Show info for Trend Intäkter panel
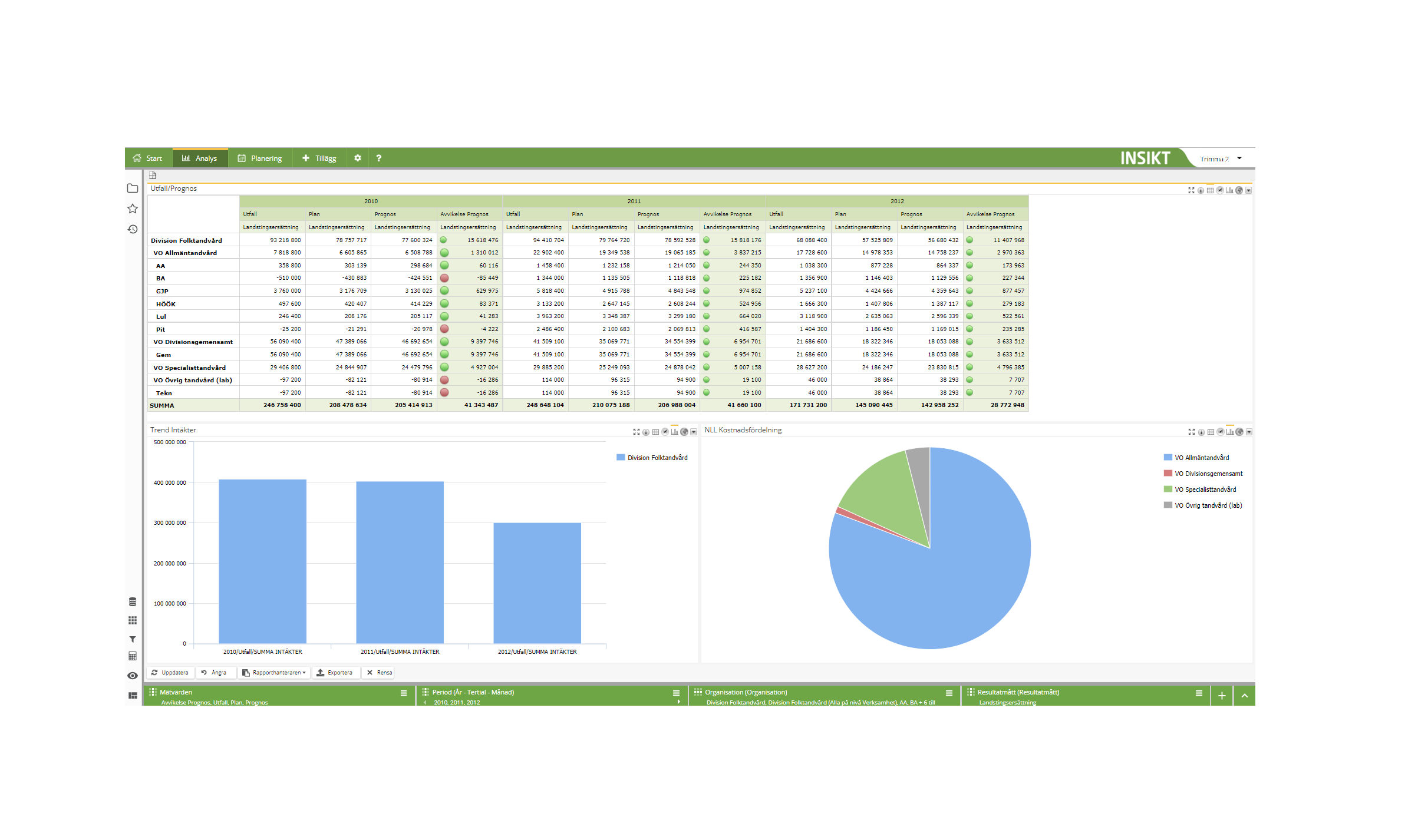The height and width of the screenshot is (840, 1418). (x=646, y=432)
